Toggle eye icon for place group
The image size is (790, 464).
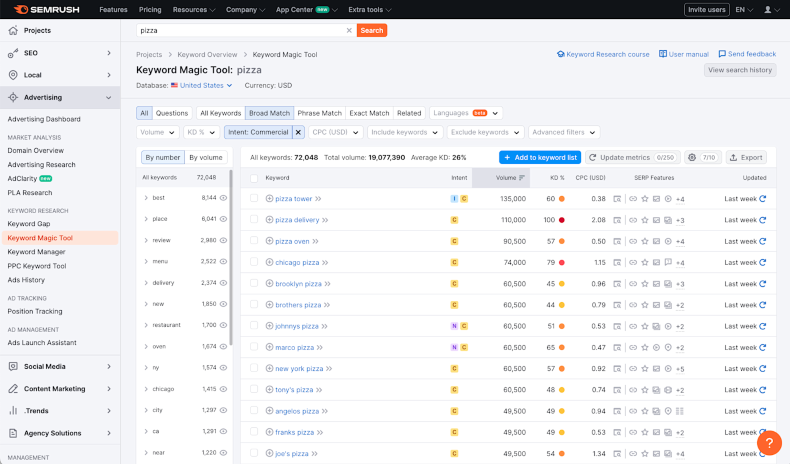pos(223,219)
